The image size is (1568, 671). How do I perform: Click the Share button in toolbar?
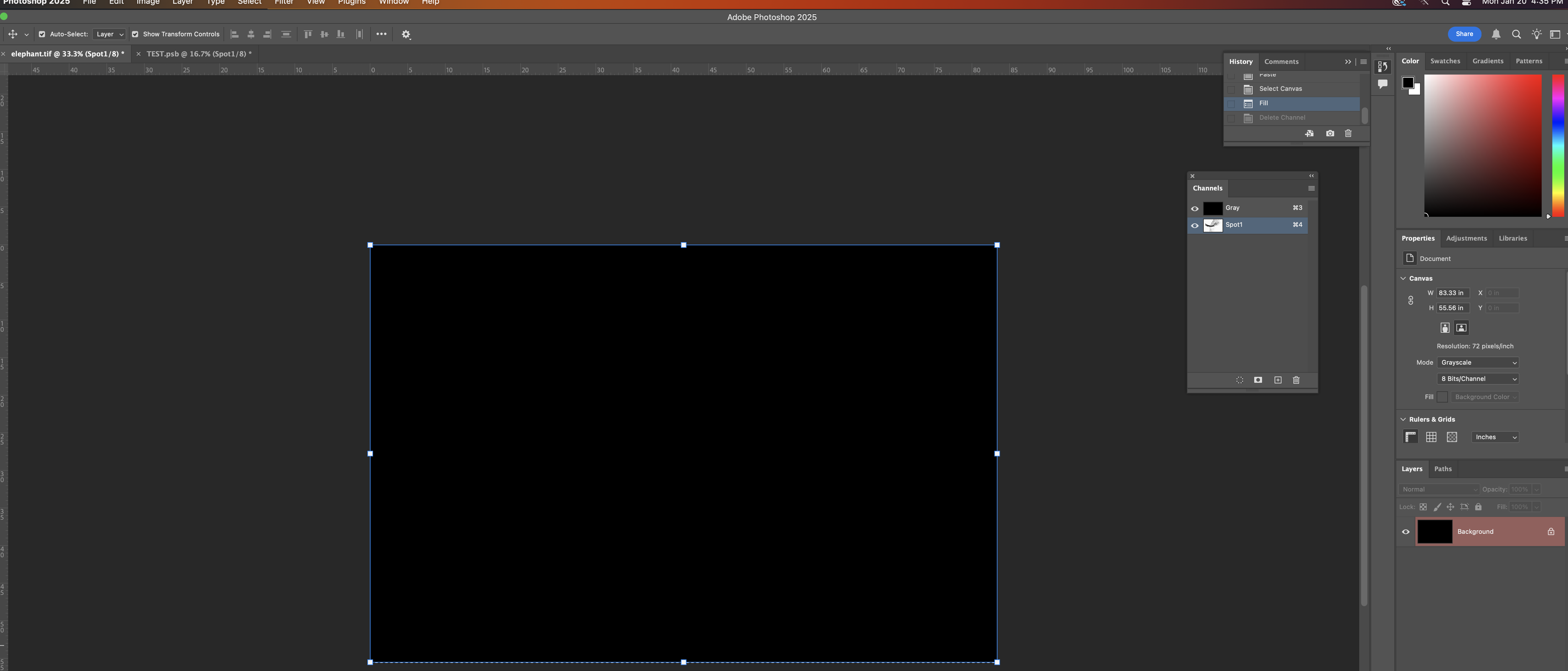click(x=1463, y=33)
